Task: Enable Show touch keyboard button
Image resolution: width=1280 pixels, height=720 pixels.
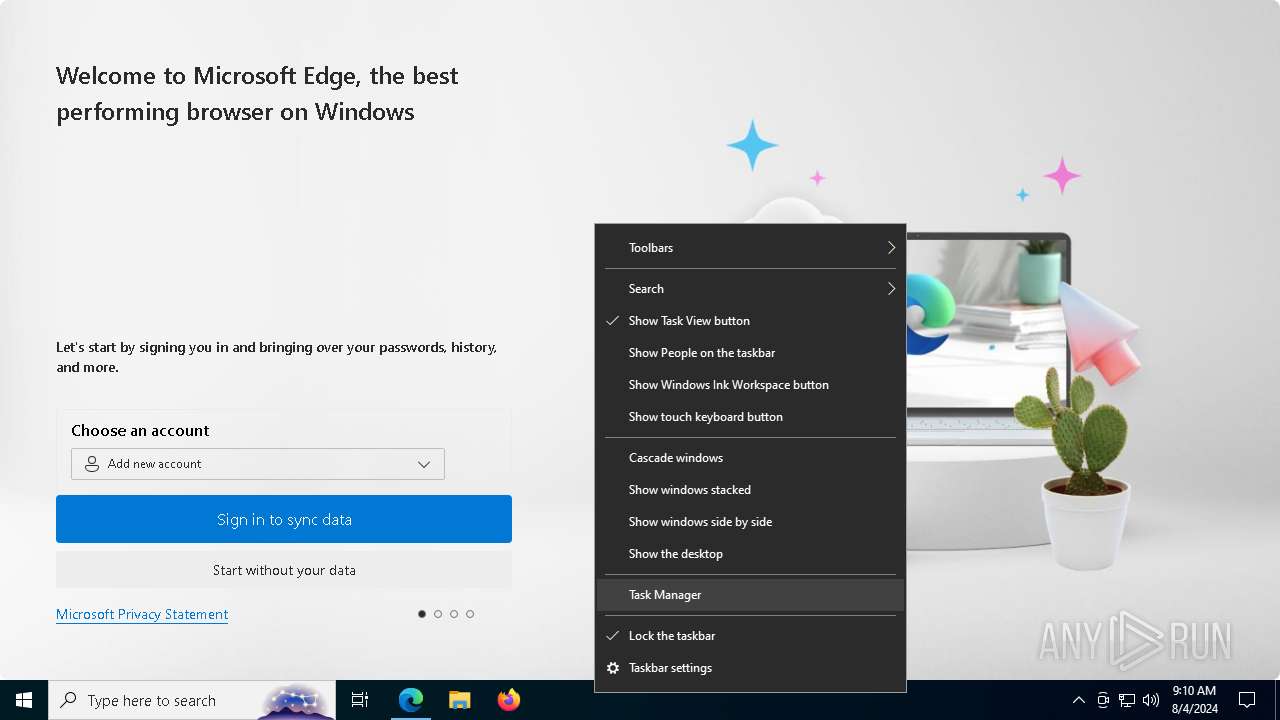Action: 751,417
